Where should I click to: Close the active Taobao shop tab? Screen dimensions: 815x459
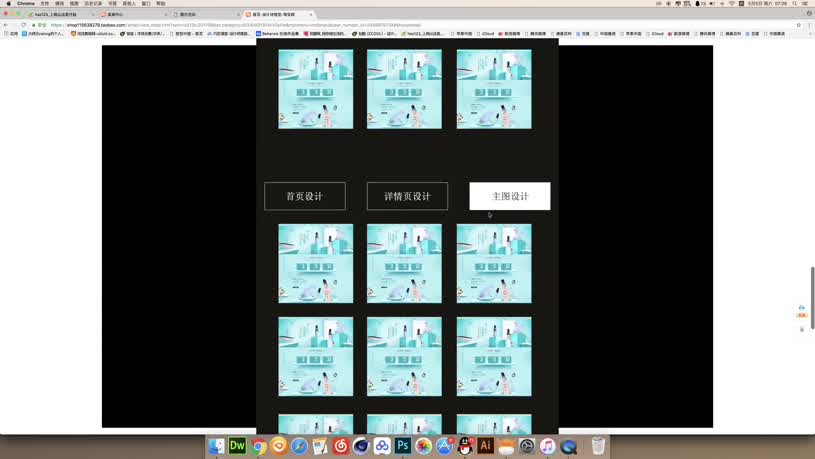coord(311,15)
